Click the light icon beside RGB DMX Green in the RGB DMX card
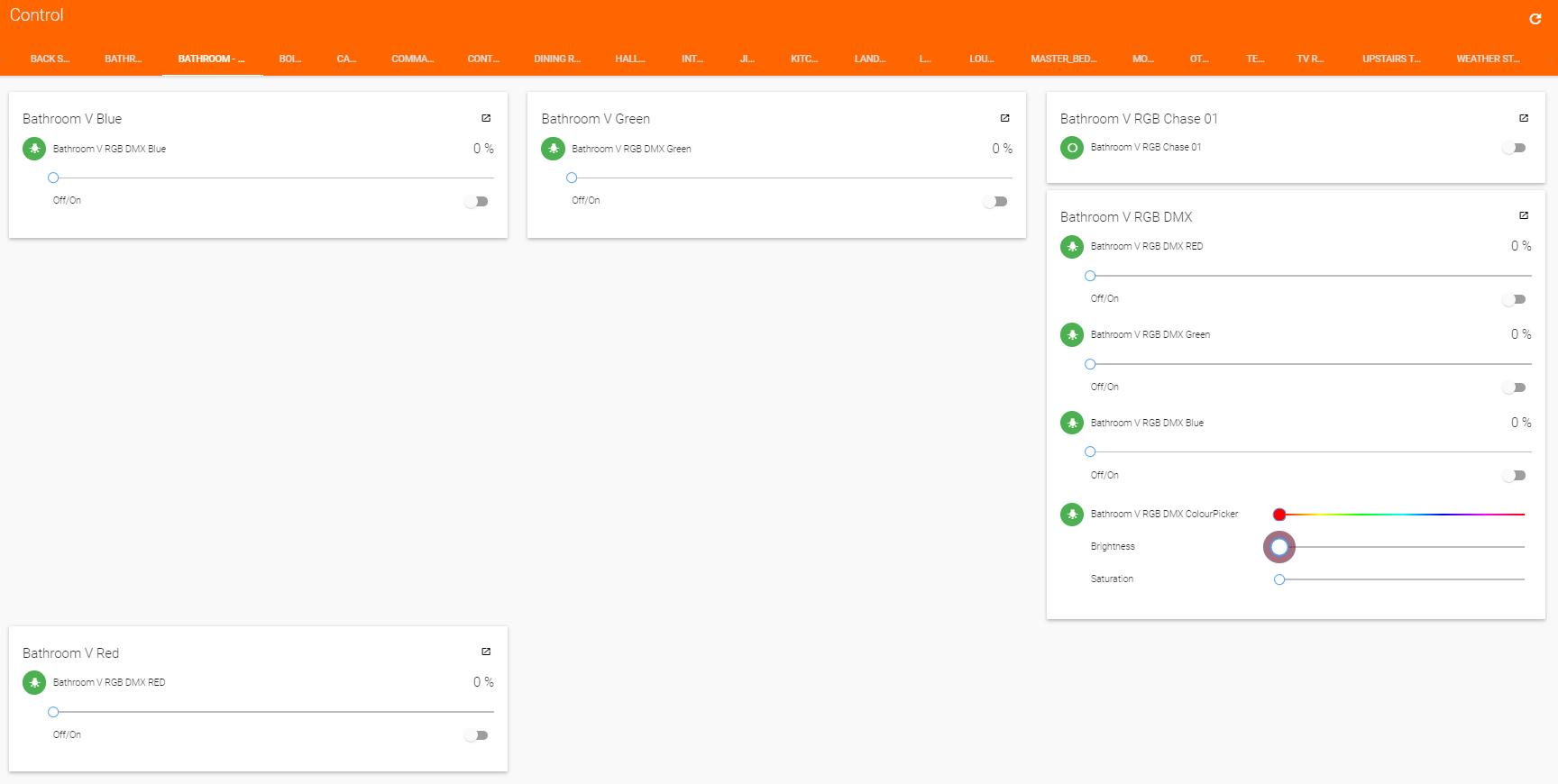Image resolution: width=1558 pixels, height=784 pixels. [1072, 334]
